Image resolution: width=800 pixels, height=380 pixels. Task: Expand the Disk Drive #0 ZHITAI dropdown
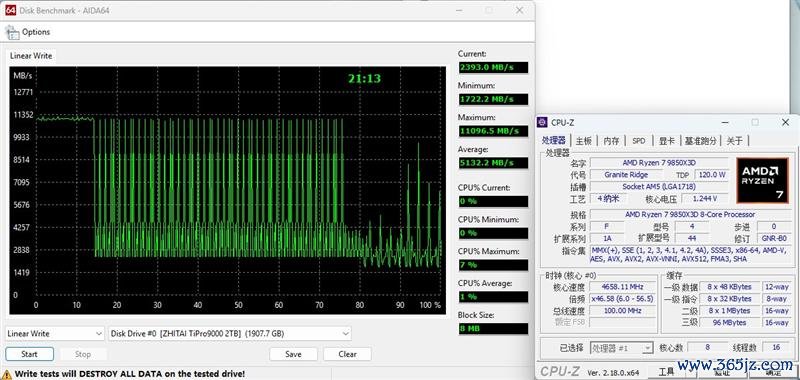click(x=230, y=334)
